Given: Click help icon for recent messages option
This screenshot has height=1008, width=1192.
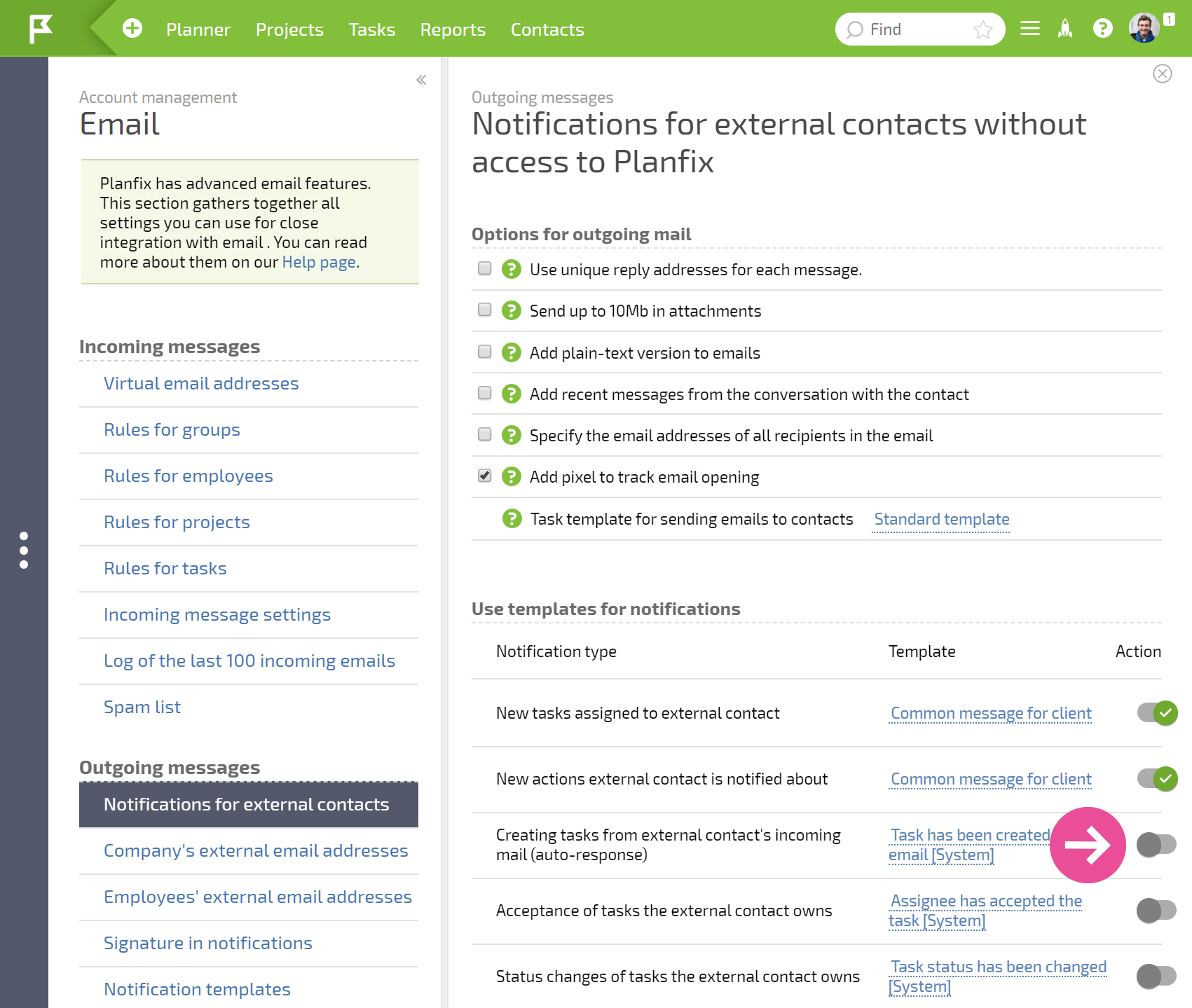Looking at the screenshot, I should point(512,394).
